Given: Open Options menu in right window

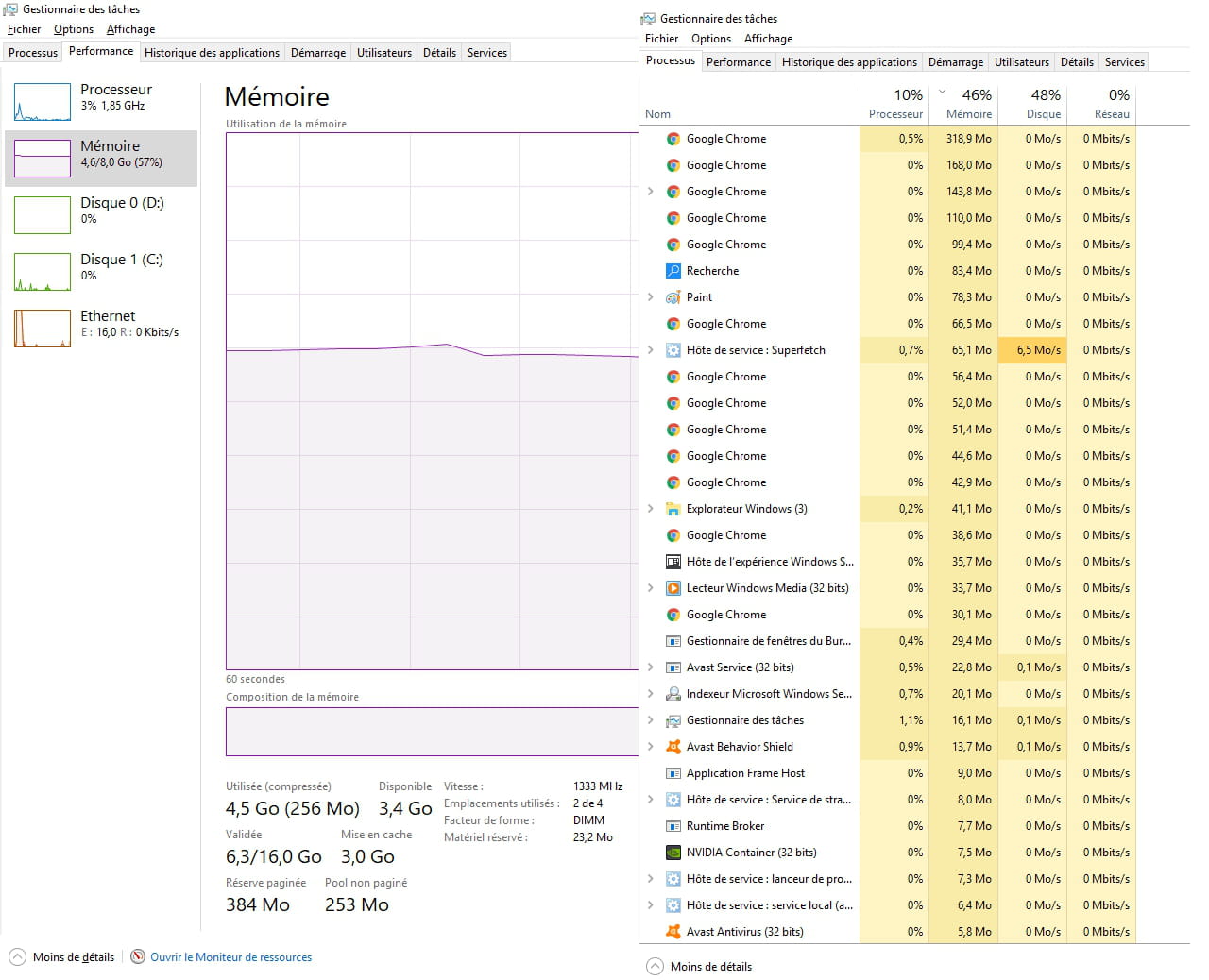Looking at the screenshot, I should pyautogui.click(x=711, y=39).
